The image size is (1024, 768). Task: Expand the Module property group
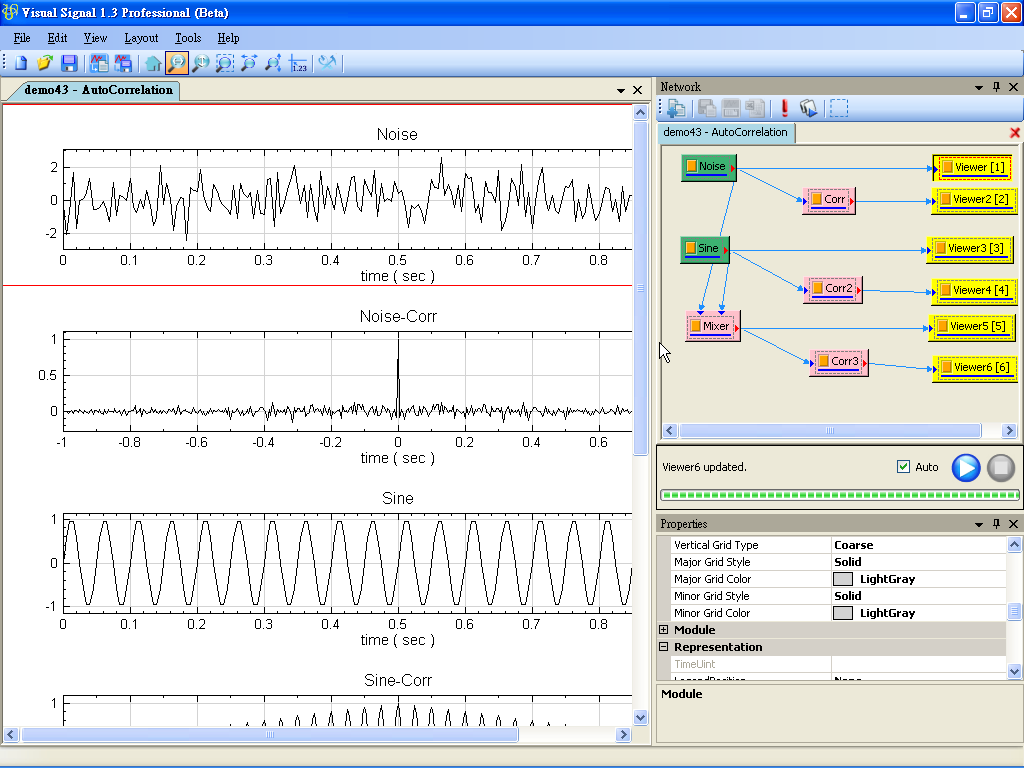tap(664, 630)
